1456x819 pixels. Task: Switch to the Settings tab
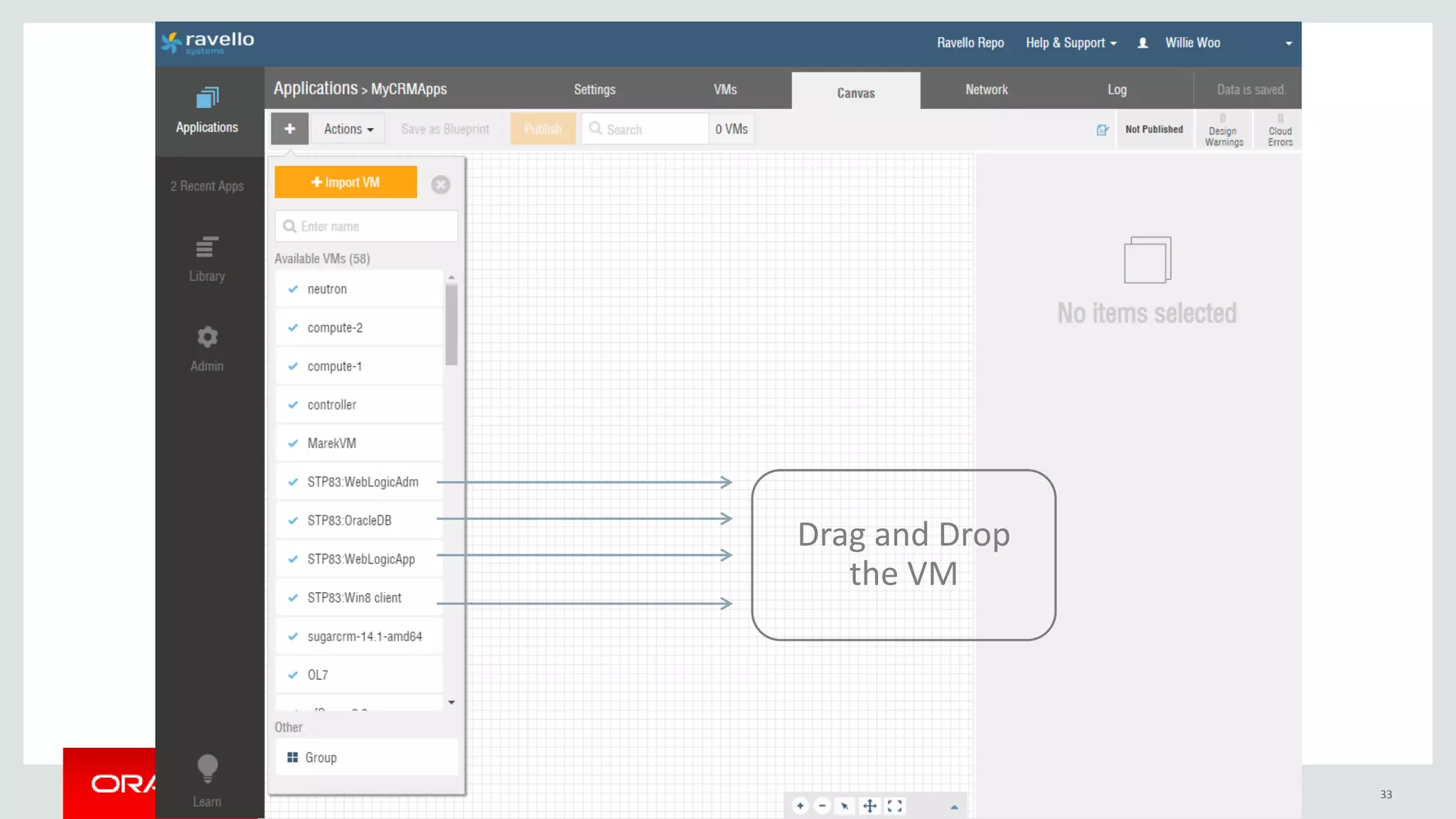coord(594,90)
